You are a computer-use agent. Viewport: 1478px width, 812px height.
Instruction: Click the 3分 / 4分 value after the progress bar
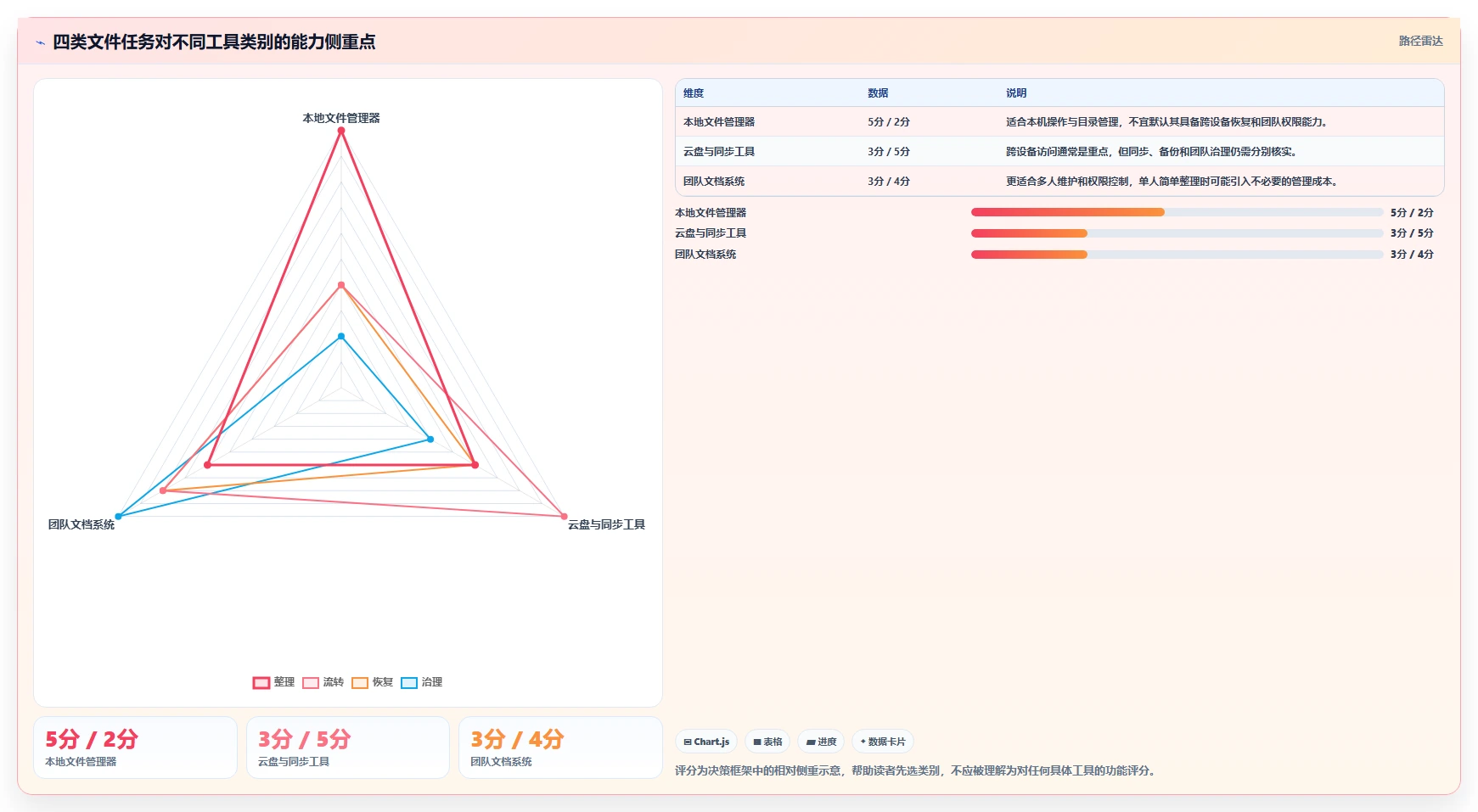coord(1412,255)
